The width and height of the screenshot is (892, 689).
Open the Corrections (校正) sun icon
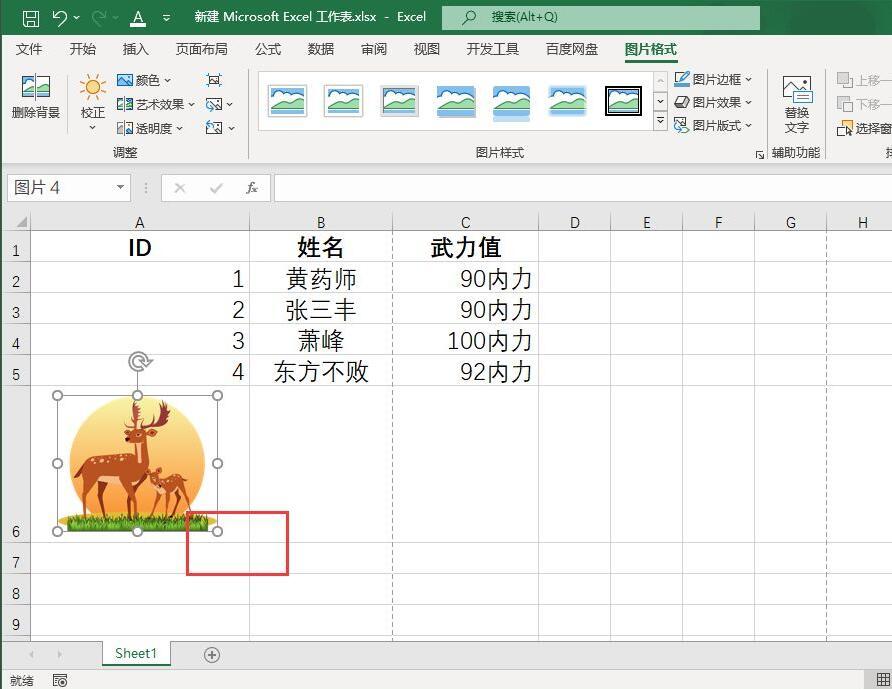92,87
